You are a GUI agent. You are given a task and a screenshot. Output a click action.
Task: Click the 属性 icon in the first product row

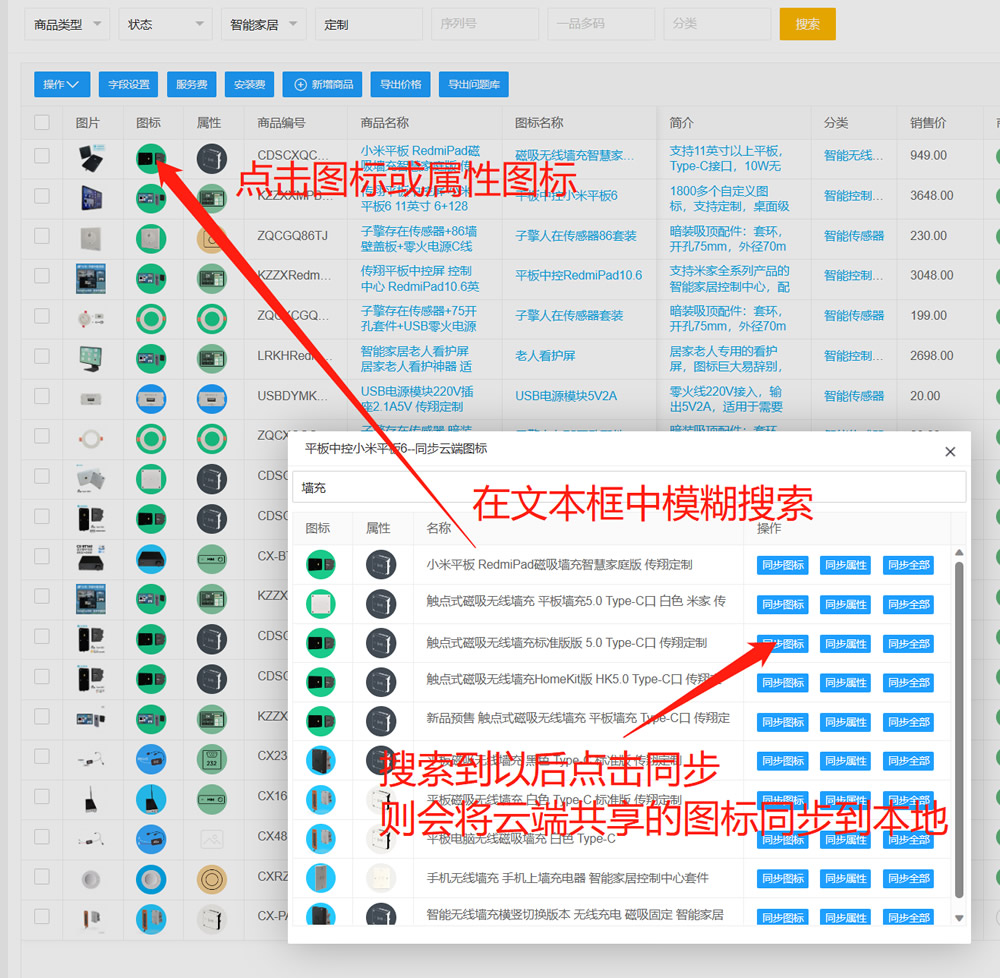click(211, 156)
